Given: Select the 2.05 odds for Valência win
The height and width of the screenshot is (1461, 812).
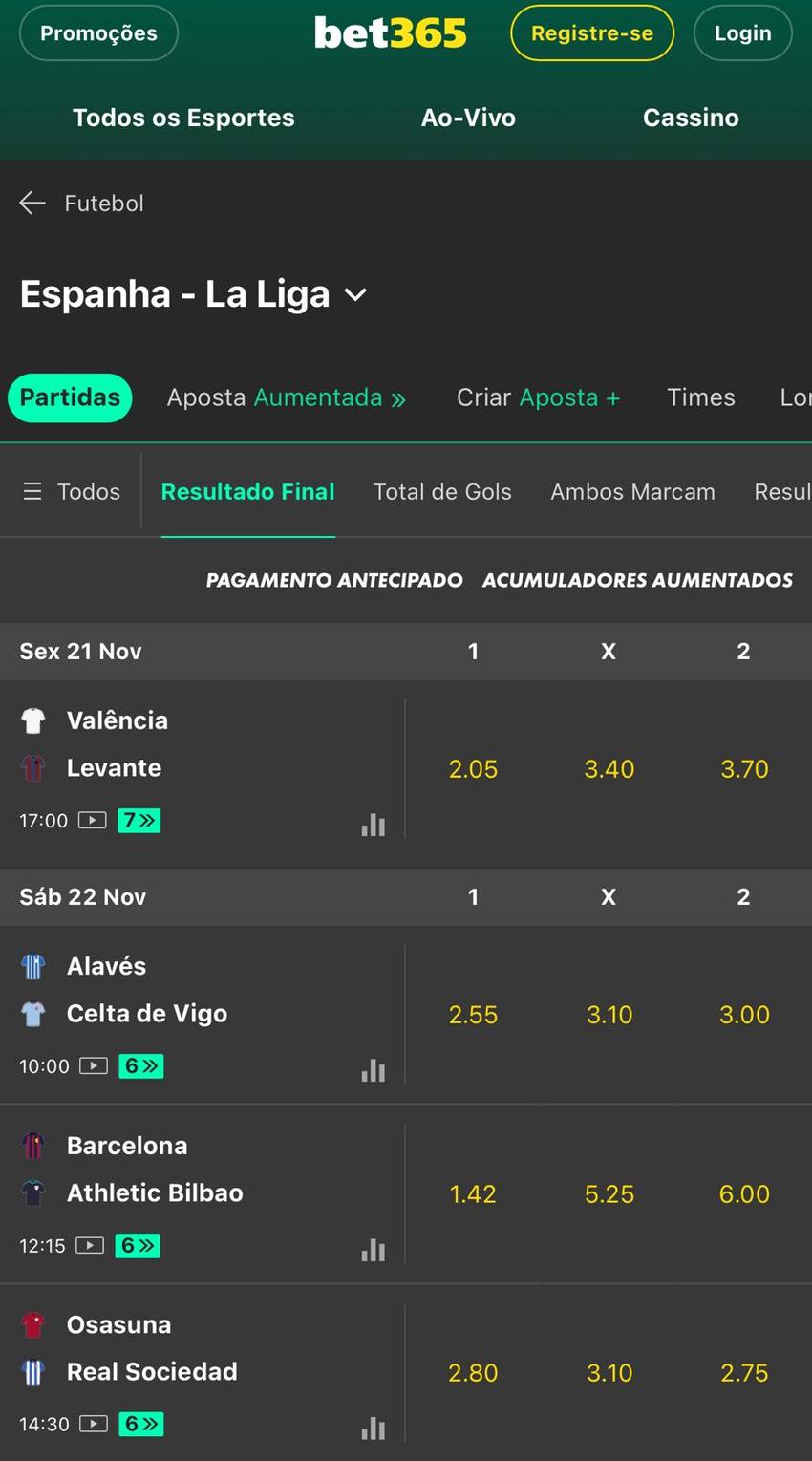Looking at the screenshot, I should click(472, 768).
